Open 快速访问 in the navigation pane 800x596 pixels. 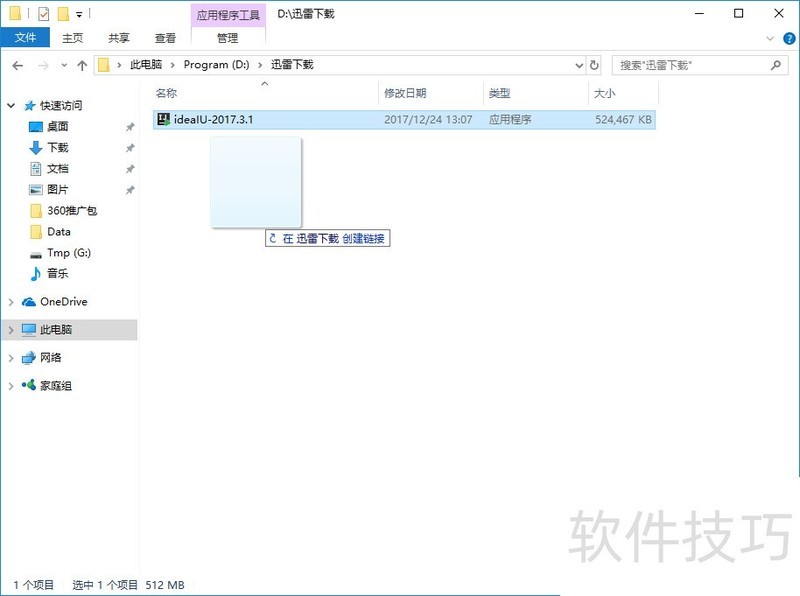coord(61,106)
